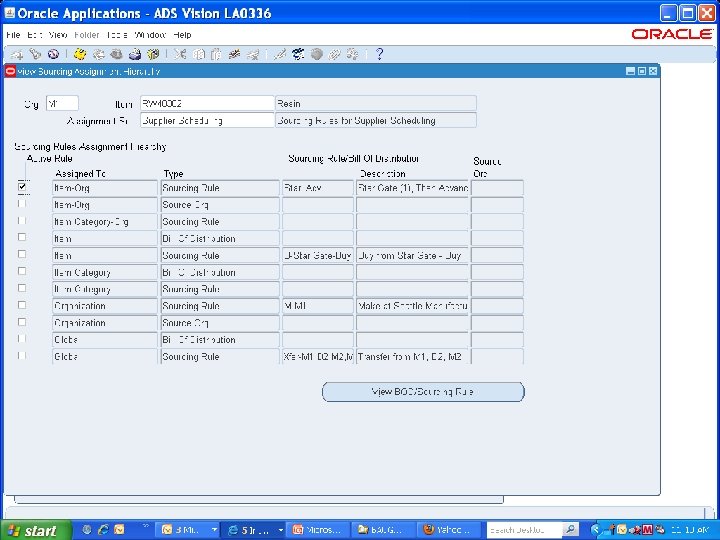Click the Zoom toolbar icon
This screenshot has width=720, height=540.
coord(298,54)
